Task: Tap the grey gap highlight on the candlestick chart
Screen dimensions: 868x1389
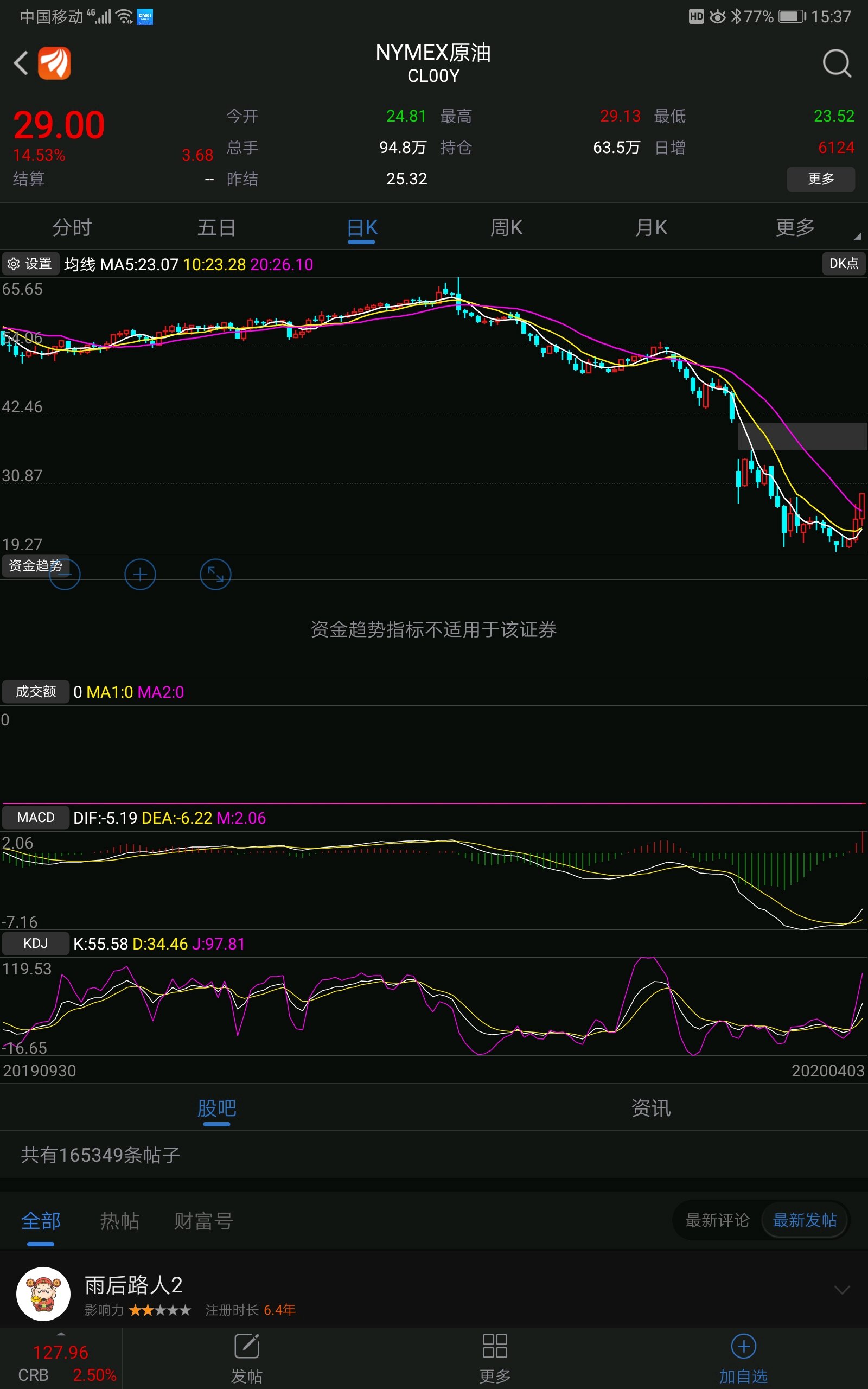Action: coord(802,436)
